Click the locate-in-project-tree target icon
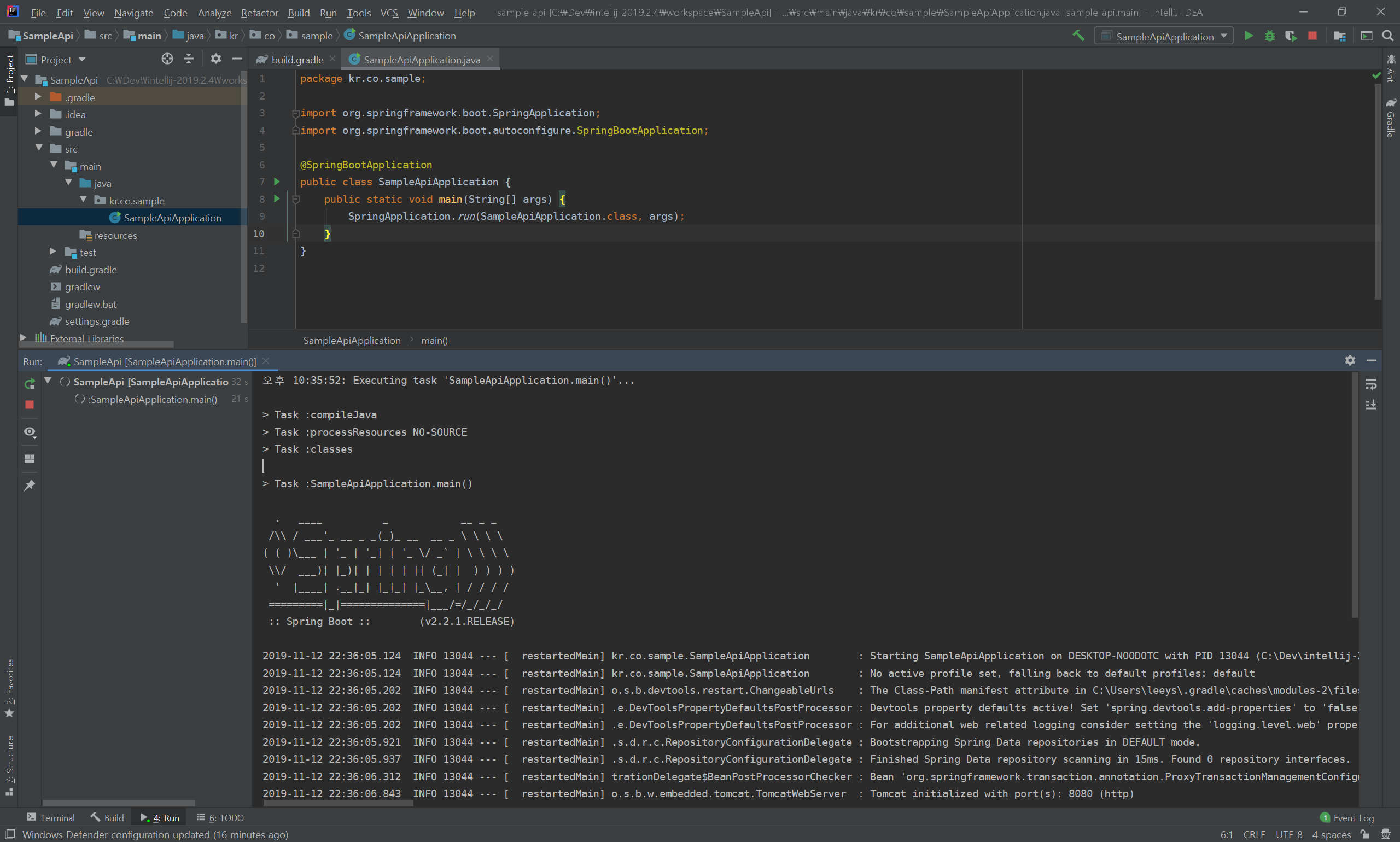 click(x=167, y=59)
